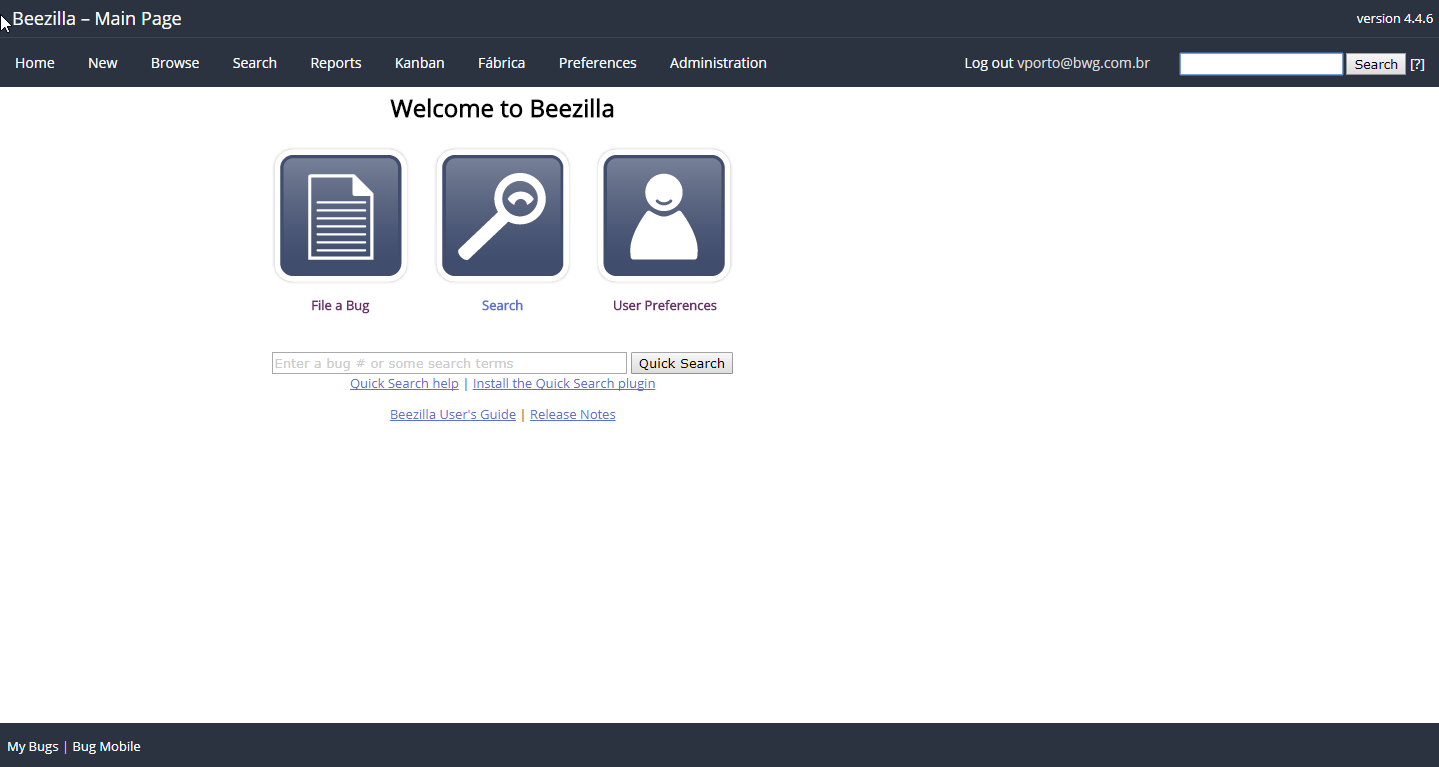
Task: Click the Search text link below magnifier
Action: coord(502,306)
